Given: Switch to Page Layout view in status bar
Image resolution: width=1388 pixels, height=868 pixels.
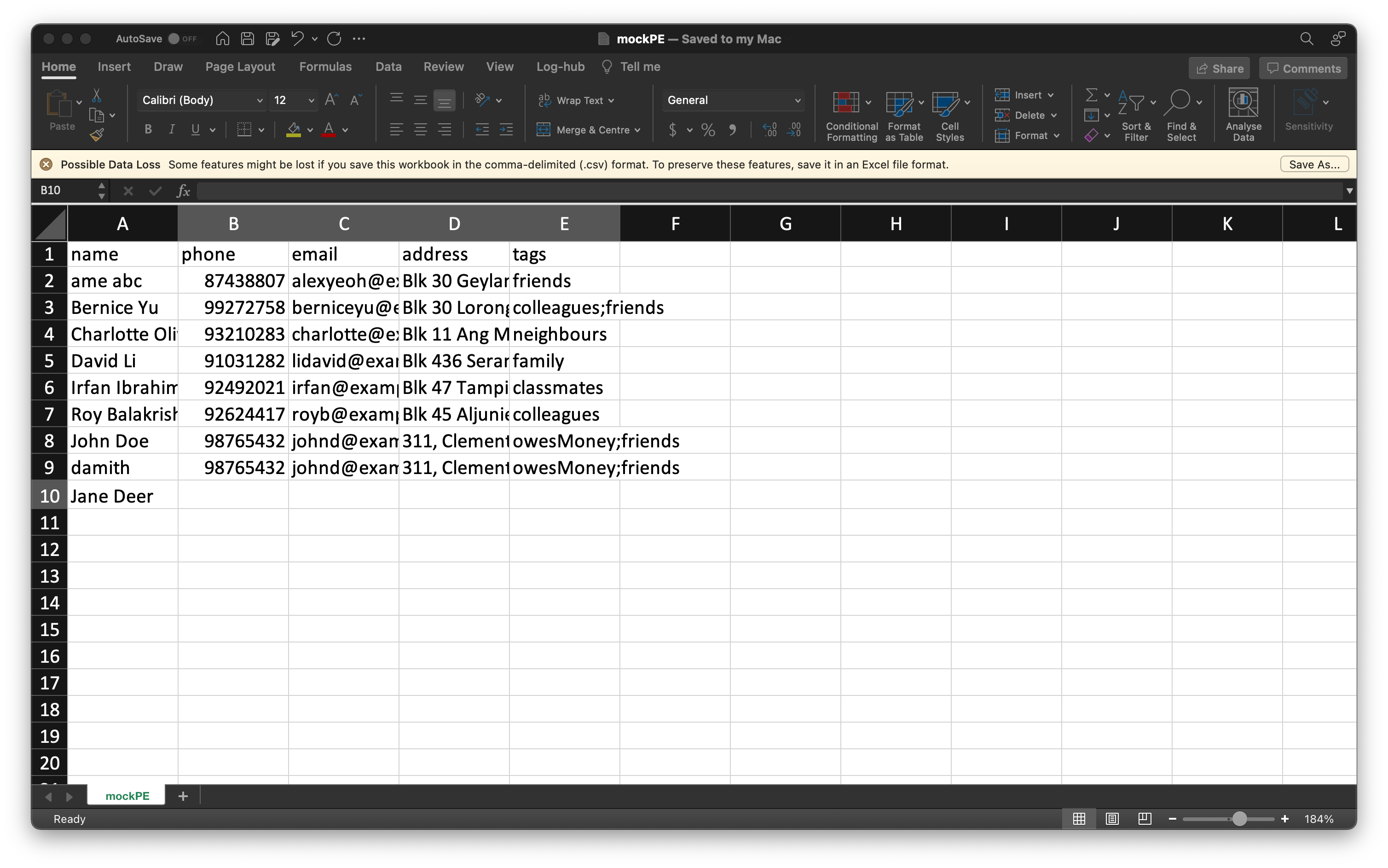Looking at the screenshot, I should (1112, 819).
